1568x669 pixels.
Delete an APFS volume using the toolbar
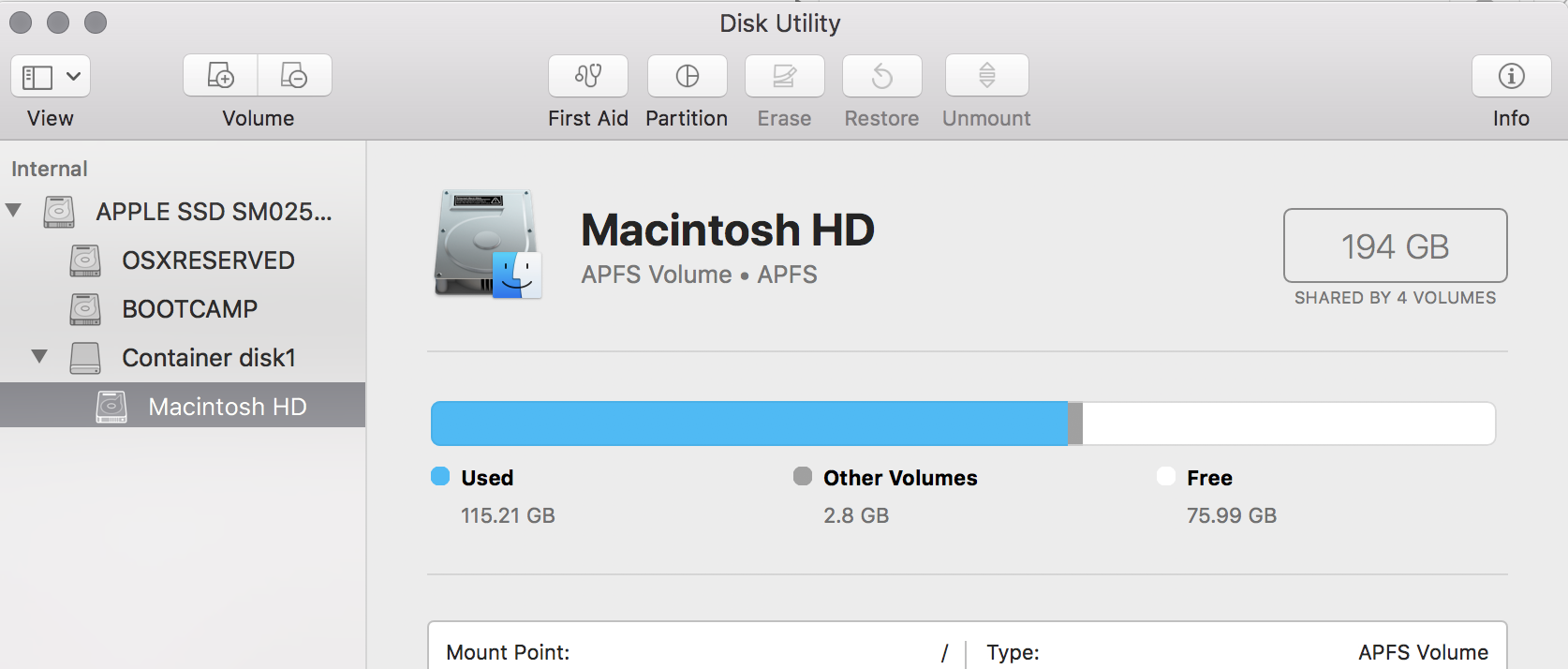pyautogui.click(x=294, y=76)
